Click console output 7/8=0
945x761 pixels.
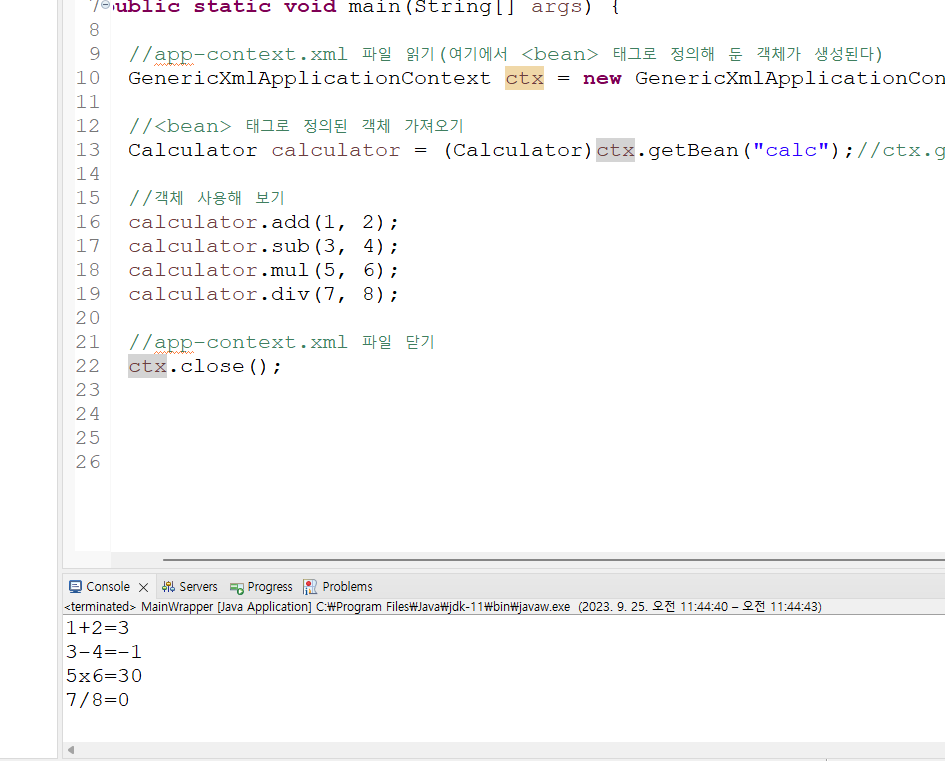click(98, 700)
